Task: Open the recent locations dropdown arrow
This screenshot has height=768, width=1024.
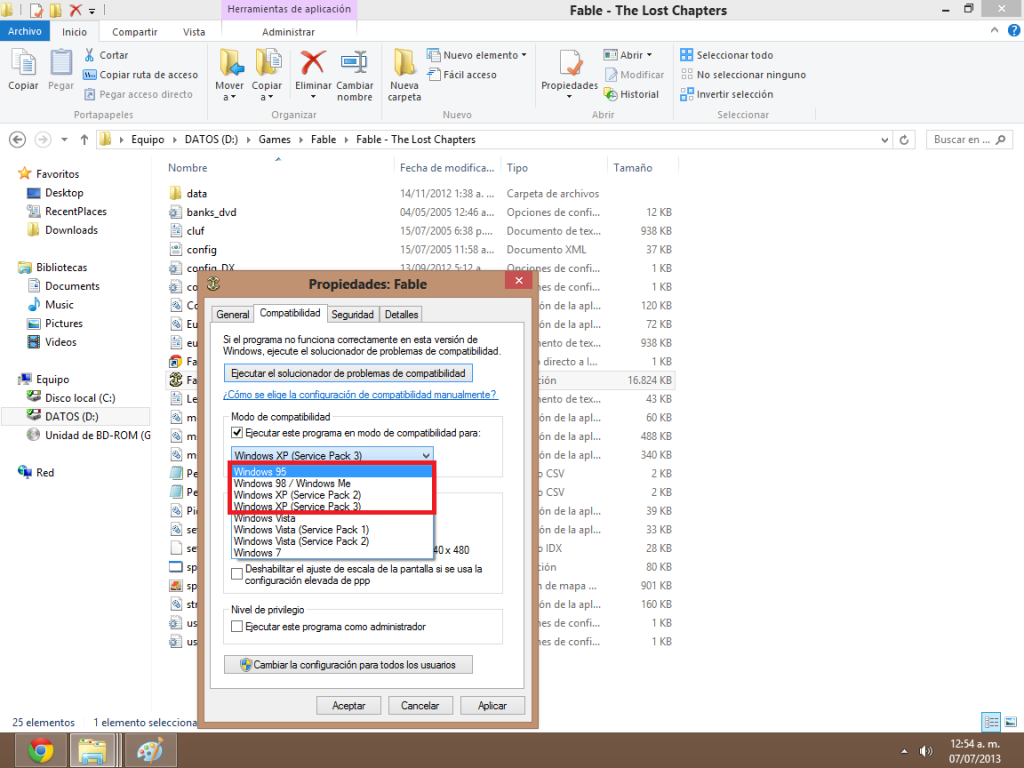Action: 64,139
